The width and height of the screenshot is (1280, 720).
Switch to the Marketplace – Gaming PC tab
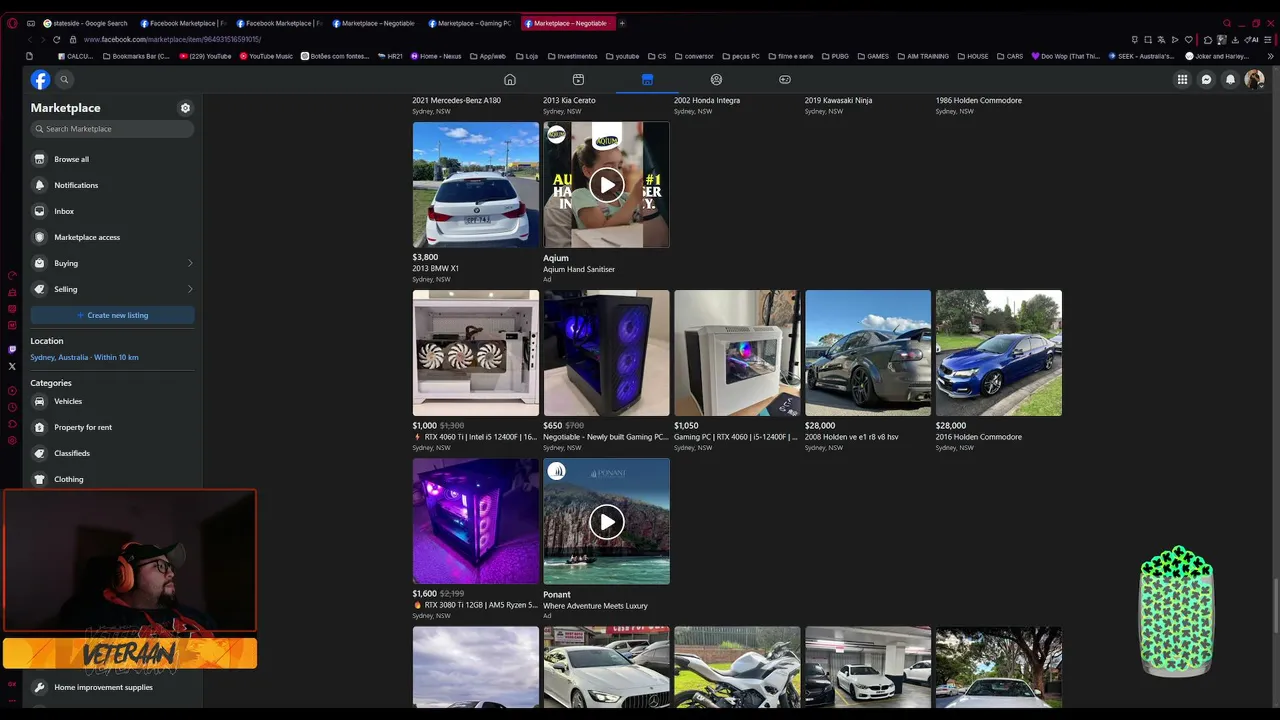pos(469,23)
